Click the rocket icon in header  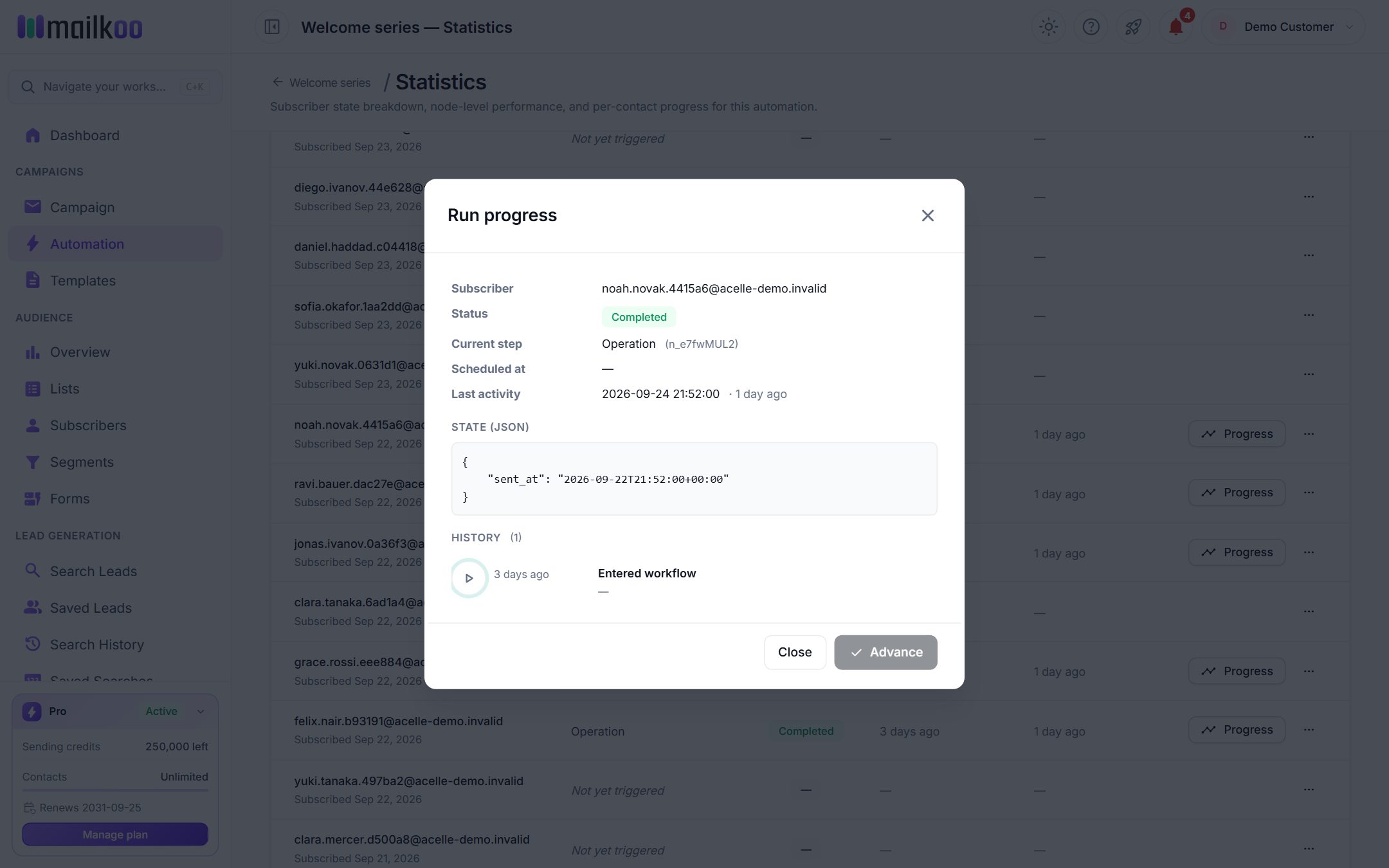point(1133,26)
